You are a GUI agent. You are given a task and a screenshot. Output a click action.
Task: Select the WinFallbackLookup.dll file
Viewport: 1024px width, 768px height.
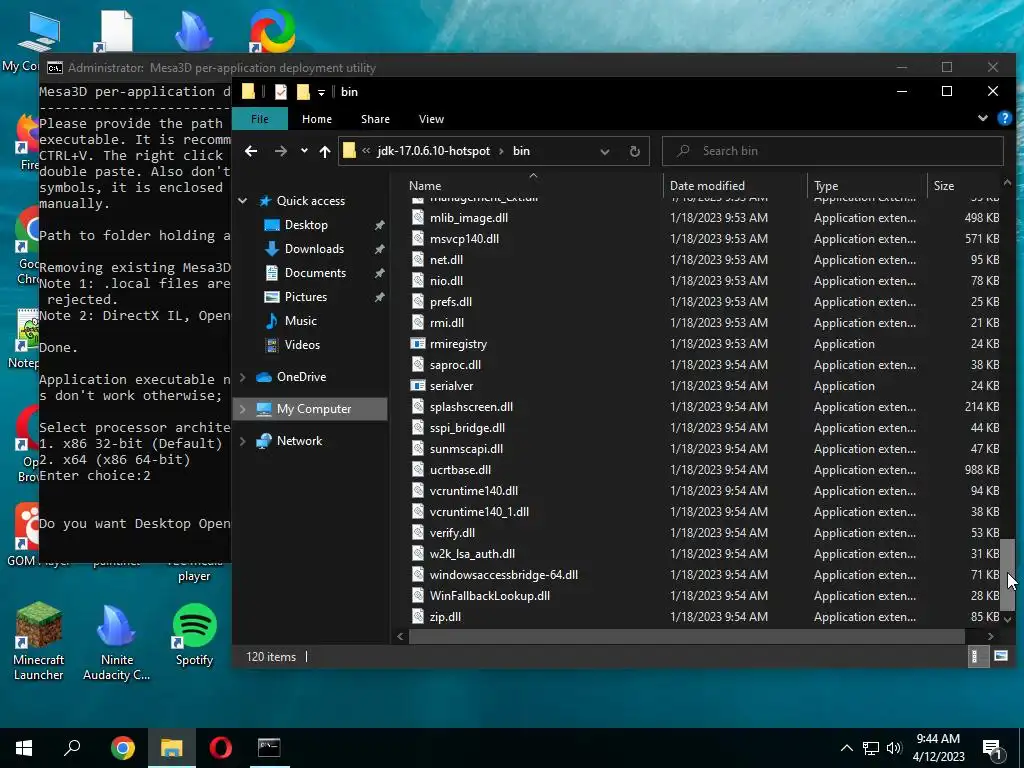point(490,596)
